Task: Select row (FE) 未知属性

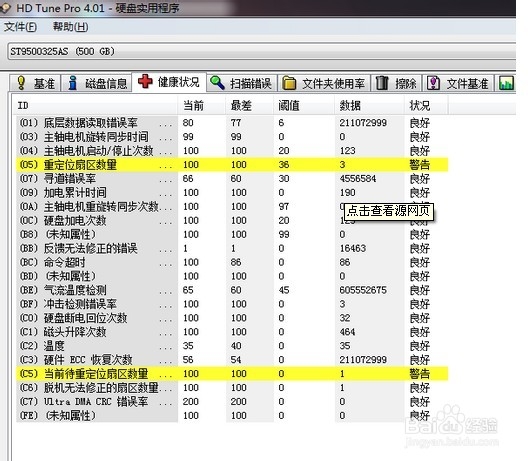Action: [x=232, y=416]
